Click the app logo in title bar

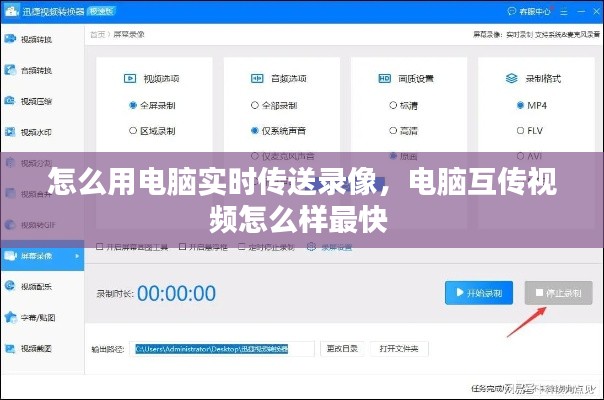12,11
